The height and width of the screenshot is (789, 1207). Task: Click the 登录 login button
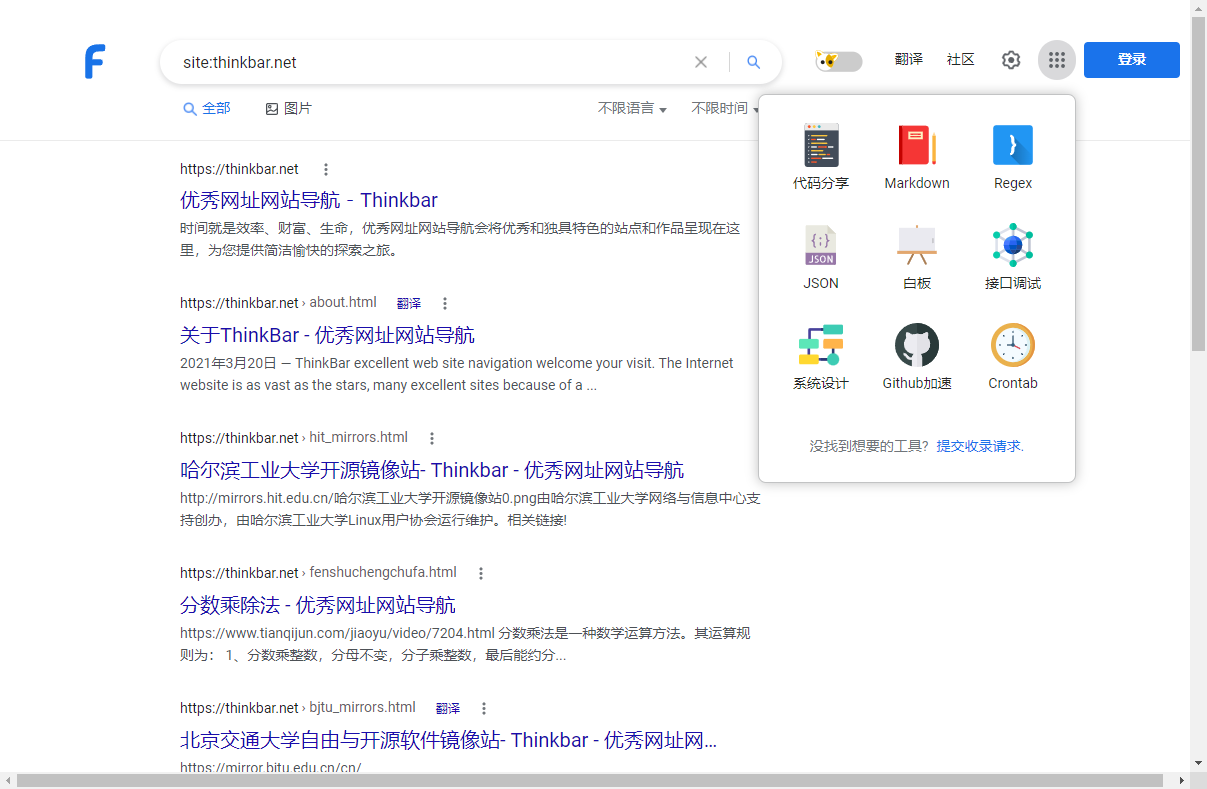[x=1132, y=60]
